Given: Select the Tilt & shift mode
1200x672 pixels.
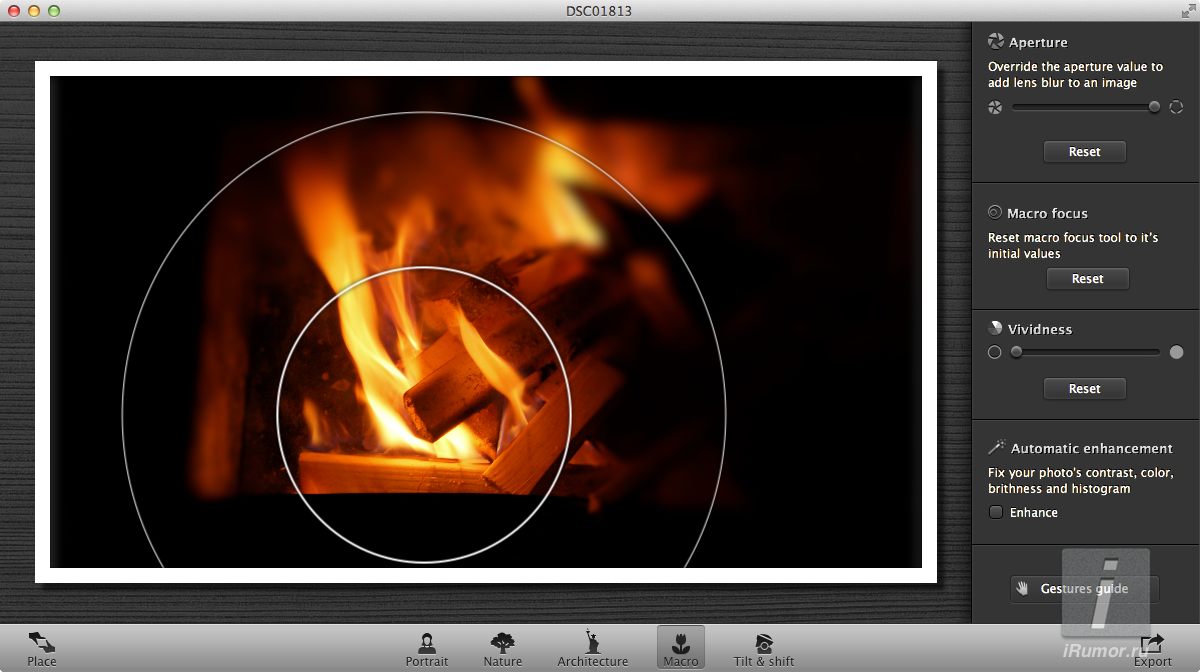Looking at the screenshot, I should (x=764, y=648).
